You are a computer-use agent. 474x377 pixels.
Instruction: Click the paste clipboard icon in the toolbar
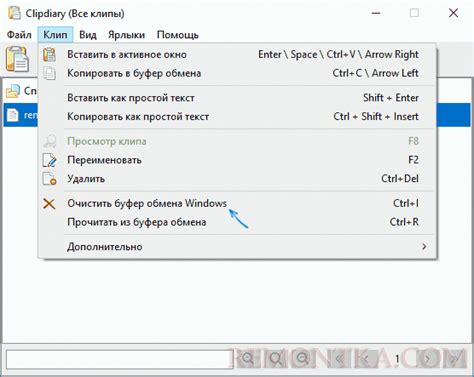(17, 59)
